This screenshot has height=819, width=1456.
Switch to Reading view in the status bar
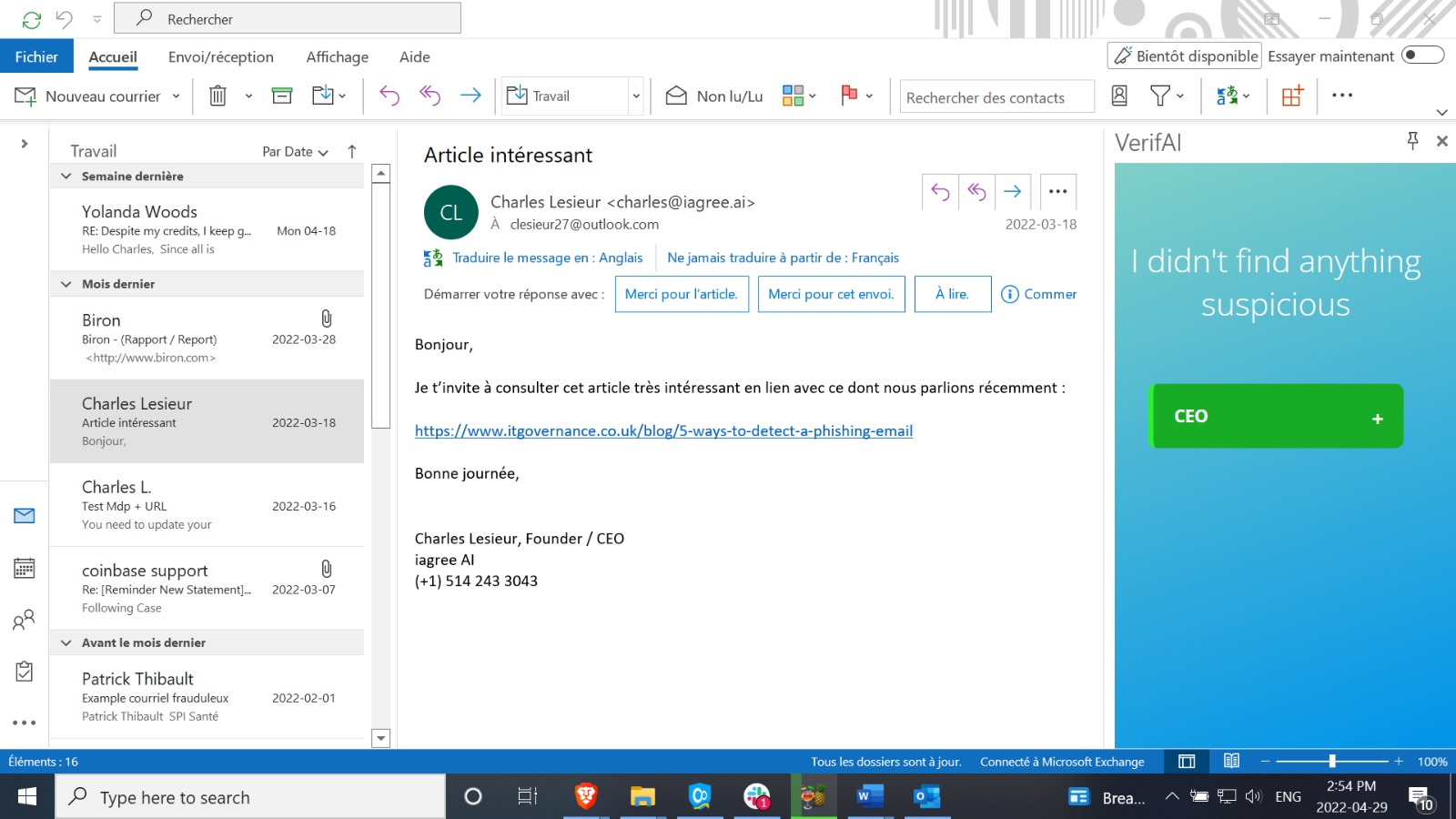pos(1231,762)
